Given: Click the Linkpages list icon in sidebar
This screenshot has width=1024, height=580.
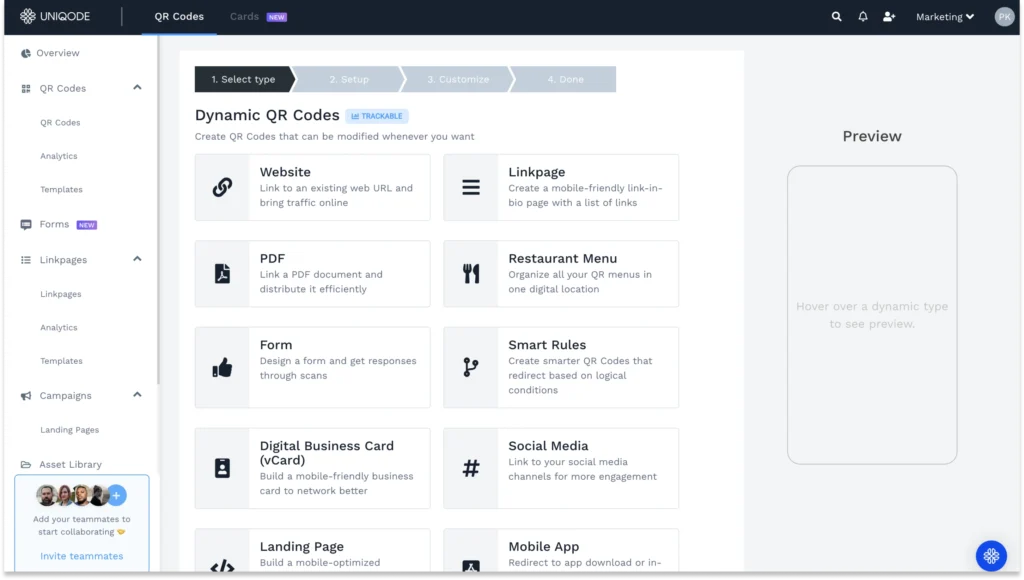Looking at the screenshot, I should coord(25,259).
